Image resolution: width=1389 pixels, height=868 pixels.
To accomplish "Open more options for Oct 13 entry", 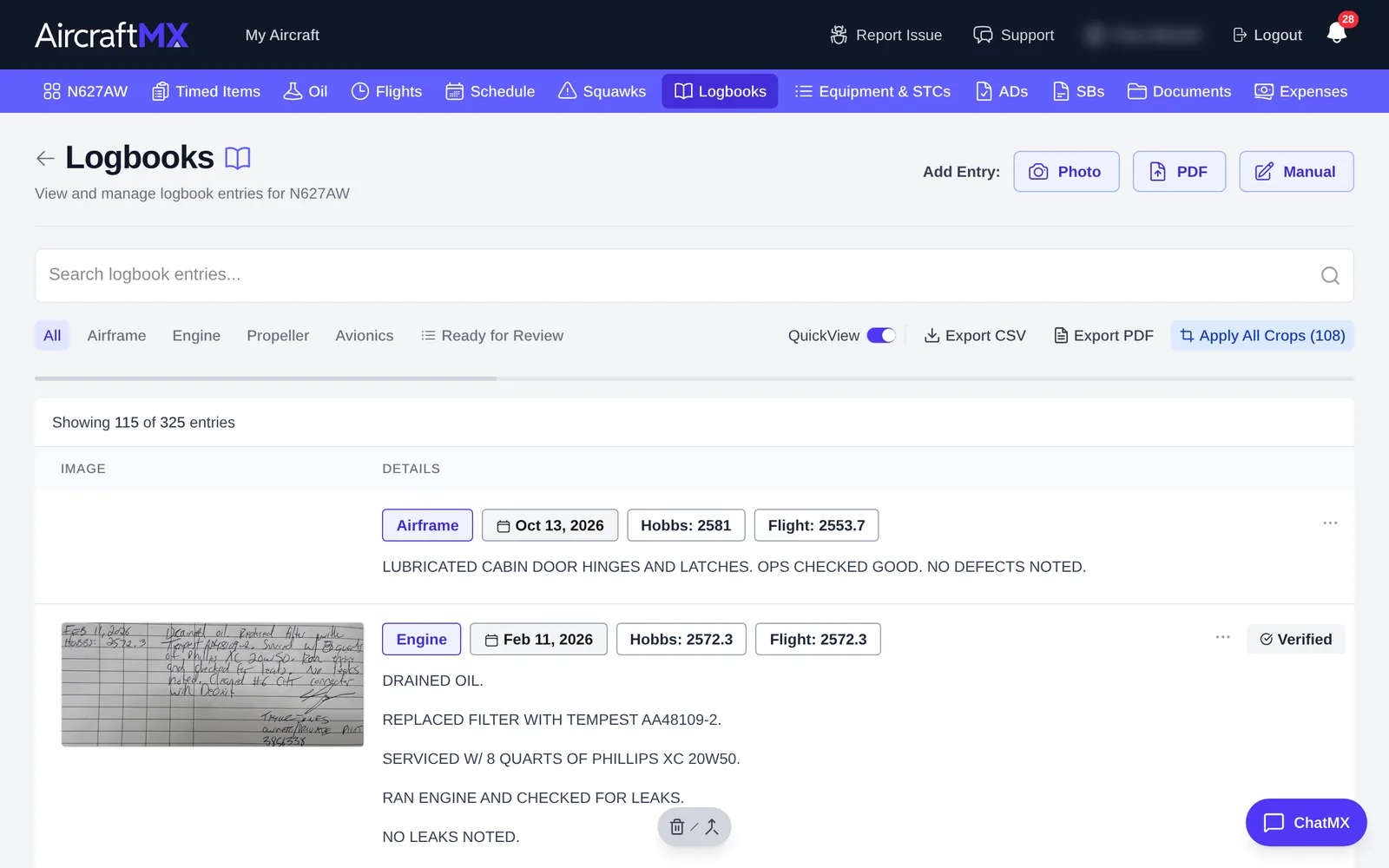I will point(1330,523).
